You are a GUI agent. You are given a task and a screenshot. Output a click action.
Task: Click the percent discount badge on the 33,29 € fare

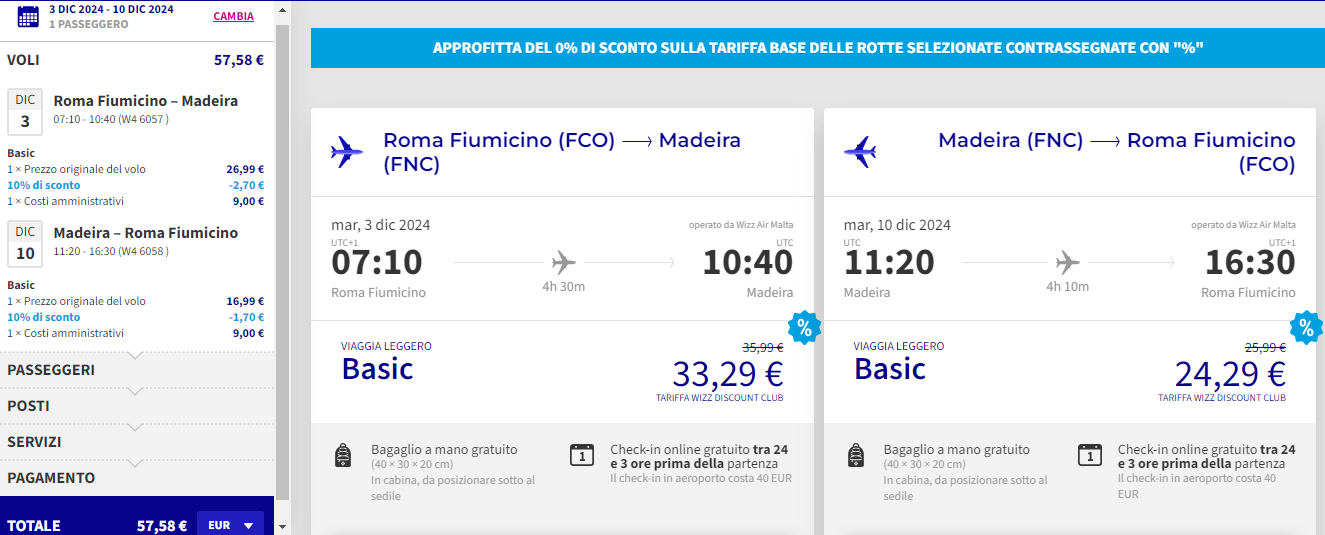[804, 327]
